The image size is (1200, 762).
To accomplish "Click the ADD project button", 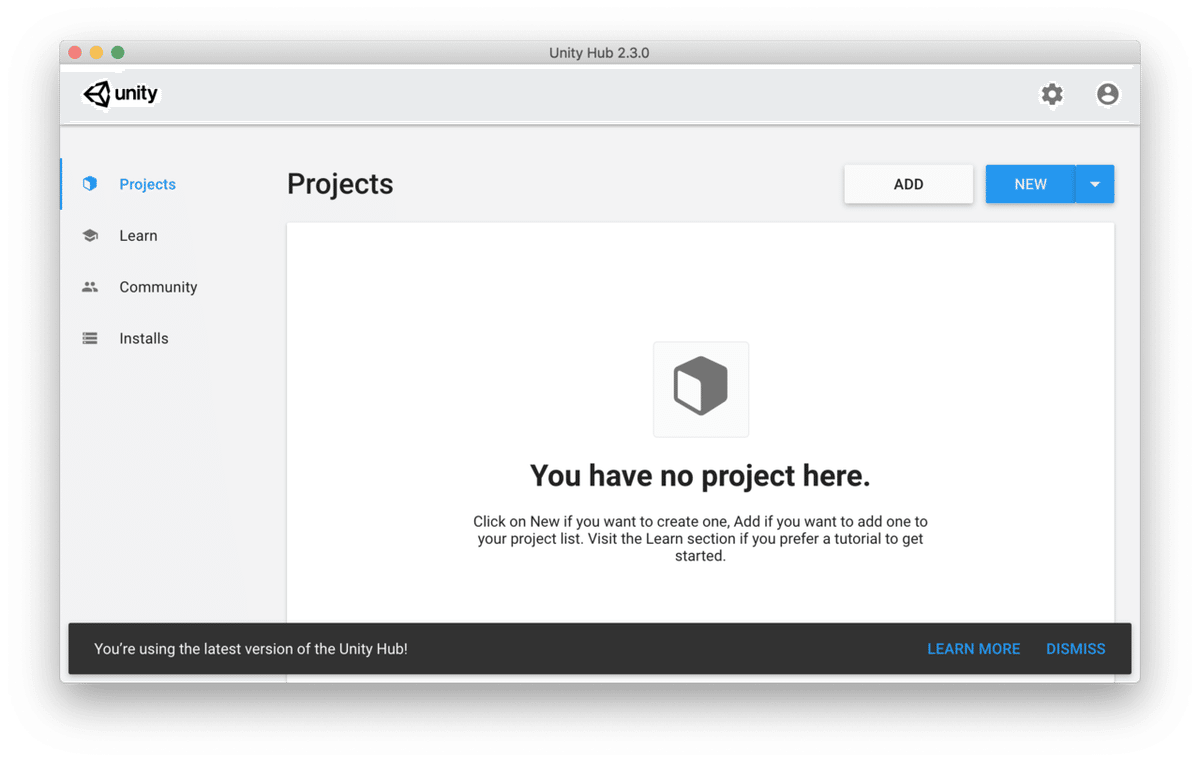I will point(908,184).
